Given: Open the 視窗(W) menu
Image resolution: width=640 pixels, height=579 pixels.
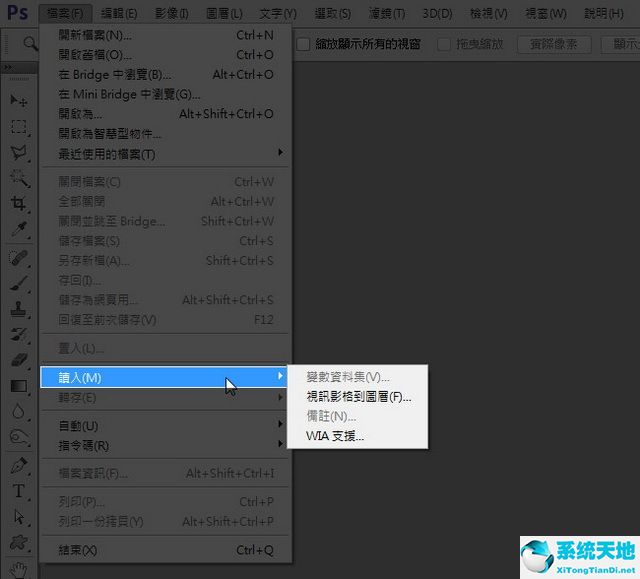Looking at the screenshot, I should 546,13.
